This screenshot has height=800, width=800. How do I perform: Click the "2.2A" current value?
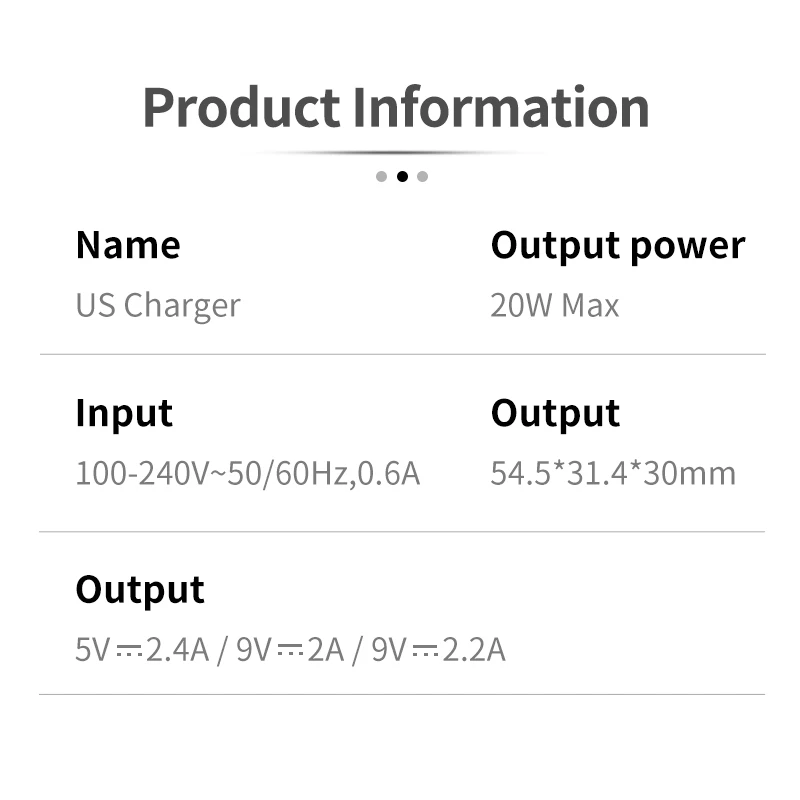pos(473,651)
